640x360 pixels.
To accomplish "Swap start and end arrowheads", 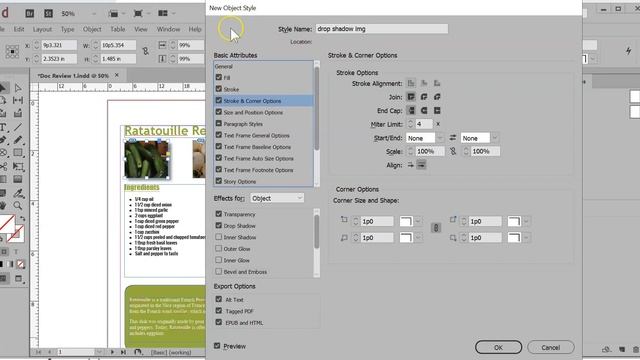I will [x=453, y=138].
